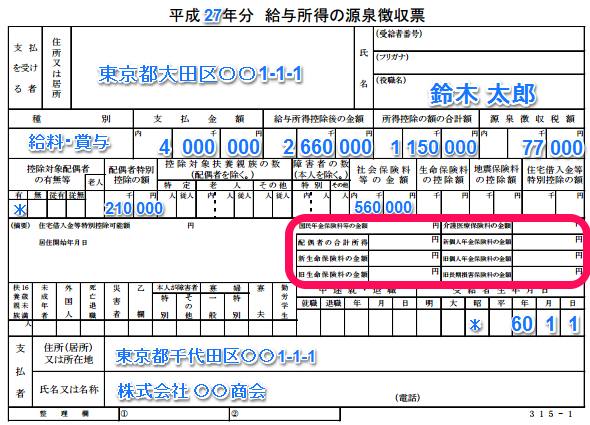Click form number 315-1
Image resolution: width=590 pixels, height=425 pixels.
point(551,414)
